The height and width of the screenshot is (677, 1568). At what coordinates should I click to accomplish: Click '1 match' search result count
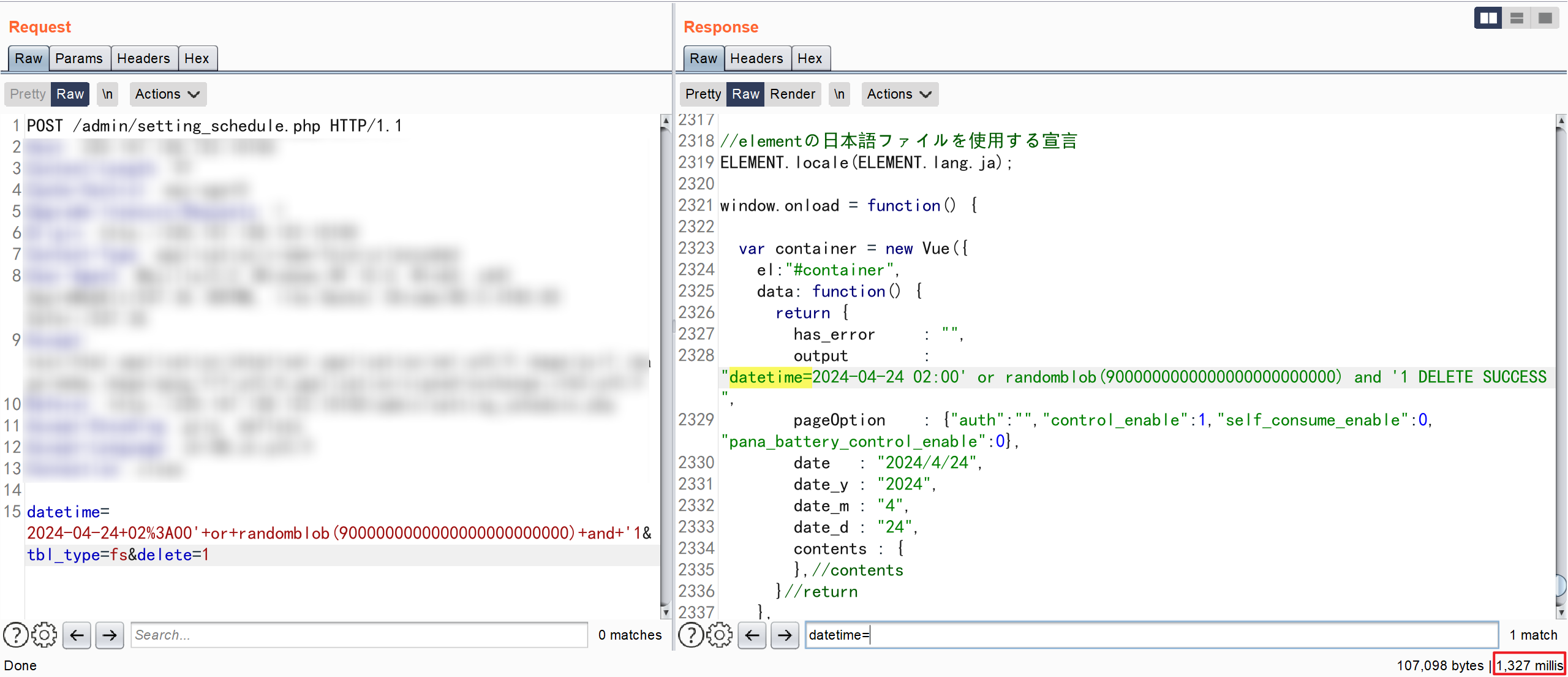(x=1533, y=635)
